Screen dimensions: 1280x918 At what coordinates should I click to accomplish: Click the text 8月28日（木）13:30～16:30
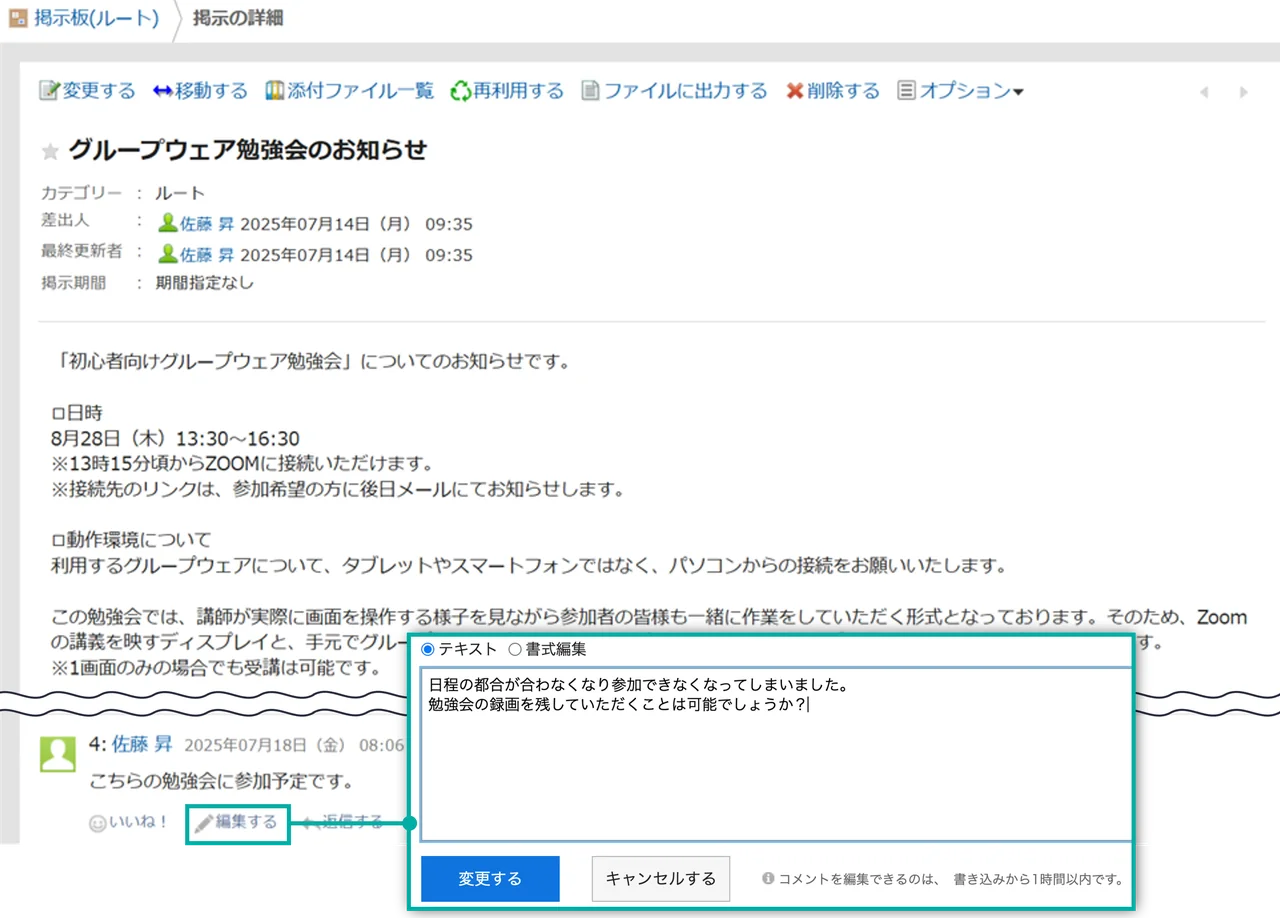pyautogui.click(x=175, y=439)
